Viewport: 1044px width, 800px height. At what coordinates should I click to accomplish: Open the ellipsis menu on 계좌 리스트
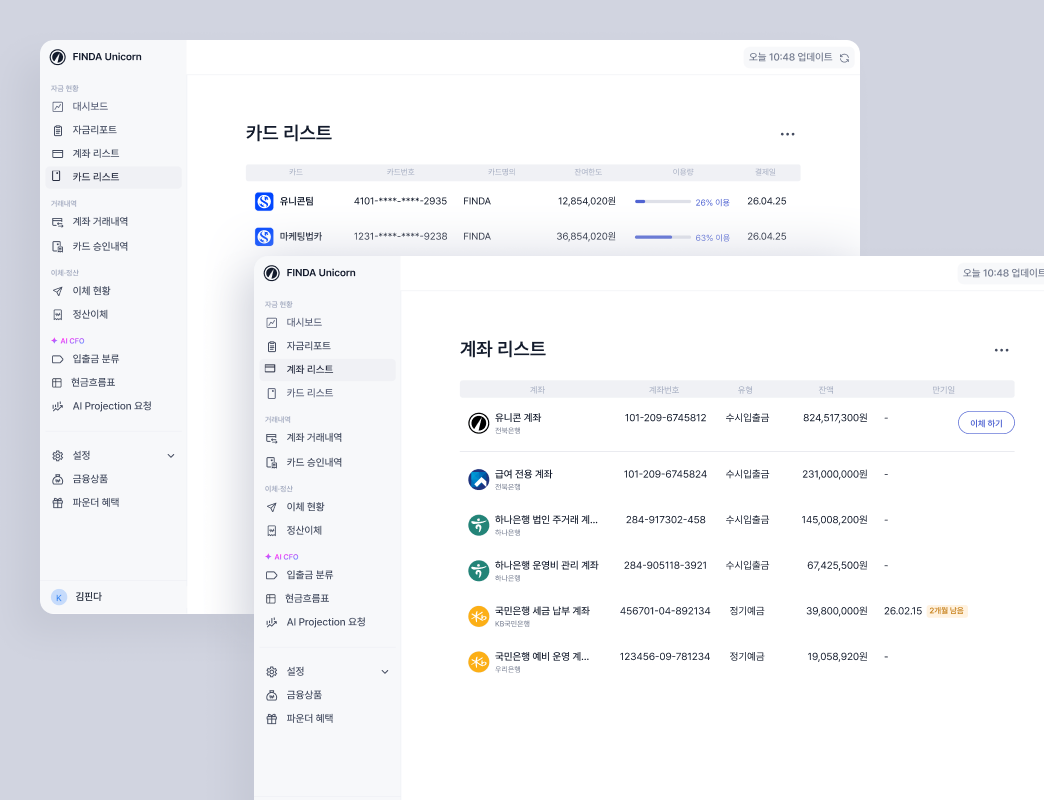point(1001,349)
